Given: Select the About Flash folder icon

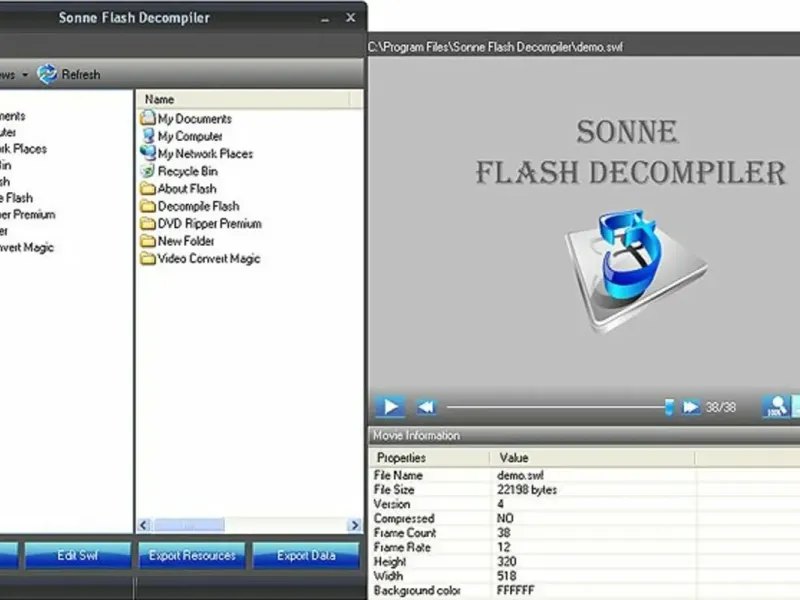Looking at the screenshot, I should coord(147,188).
